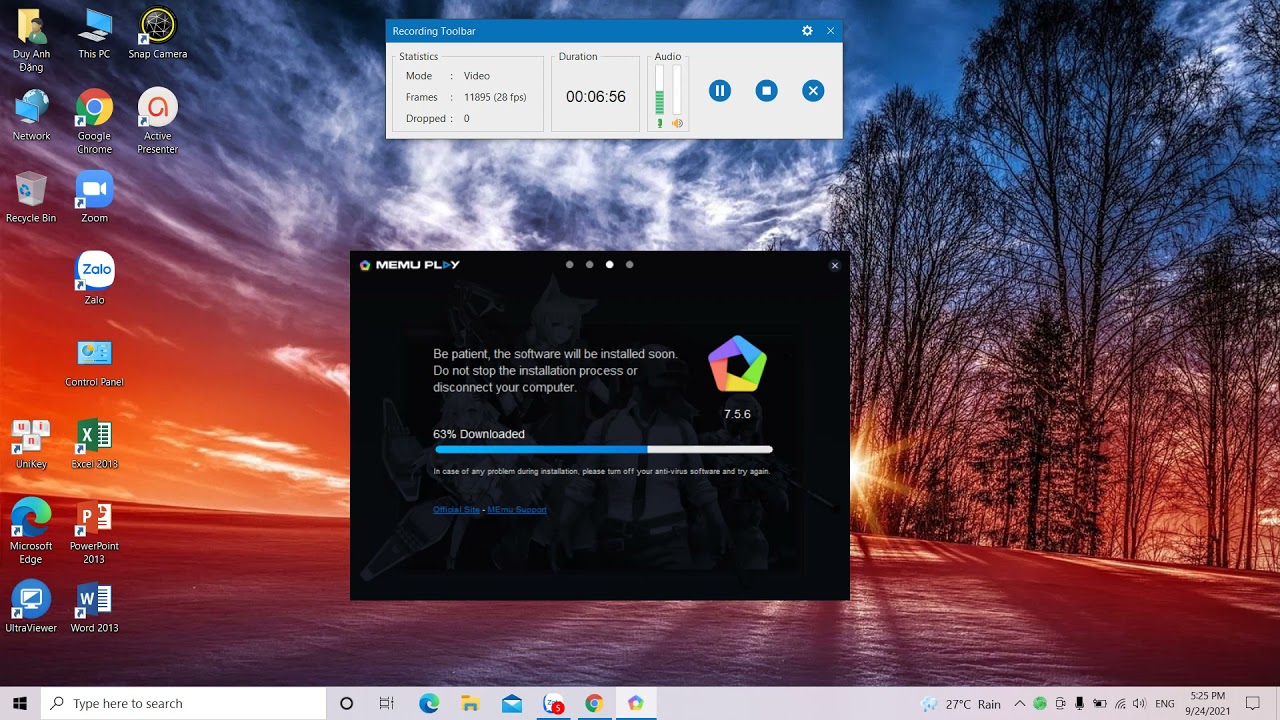Show hidden system tray icons
Screen dimensions: 1280x720
pyautogui.click(x=1019, y=704)
